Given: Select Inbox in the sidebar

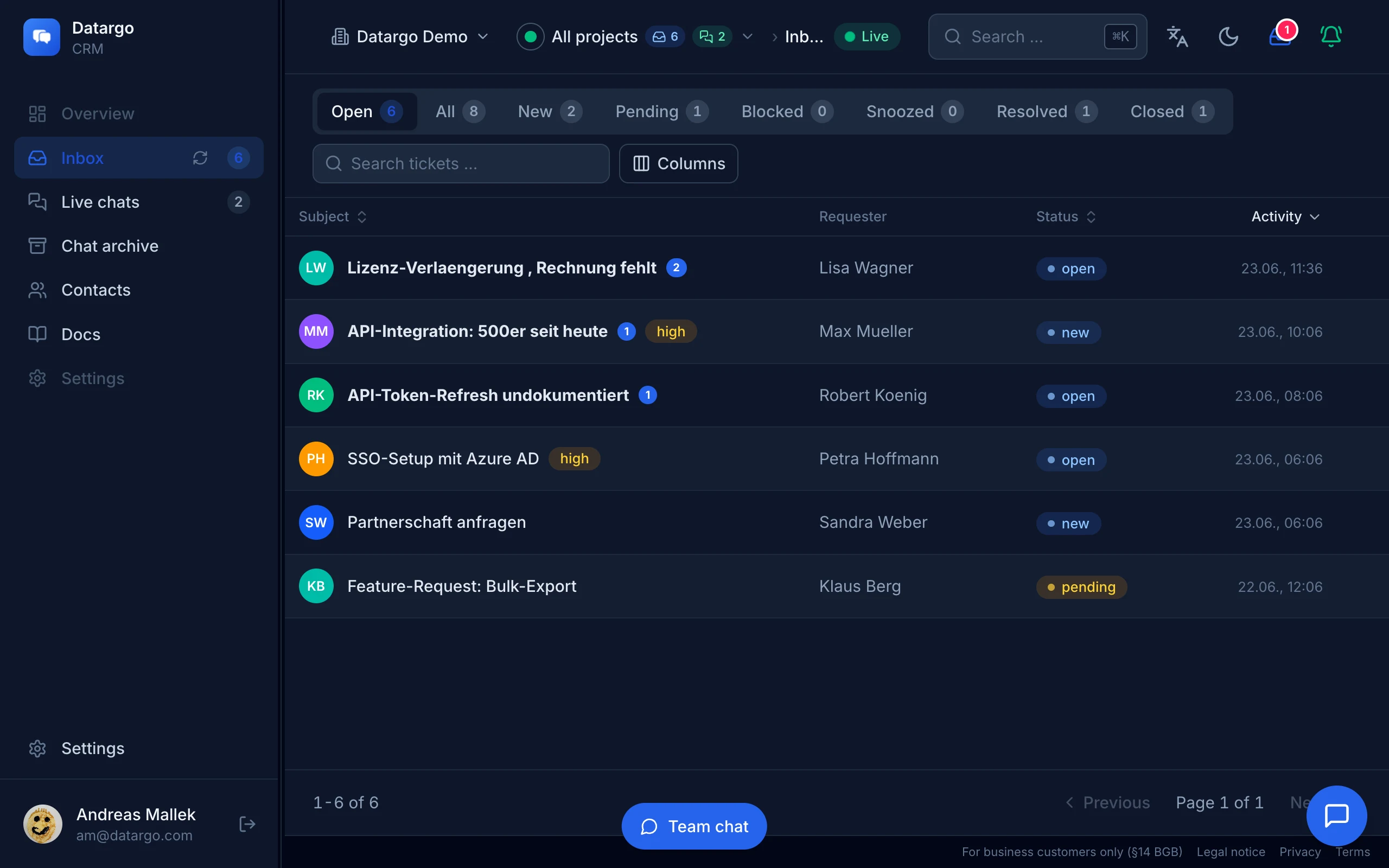Looking at the screenshot, I should click(138, 158).
